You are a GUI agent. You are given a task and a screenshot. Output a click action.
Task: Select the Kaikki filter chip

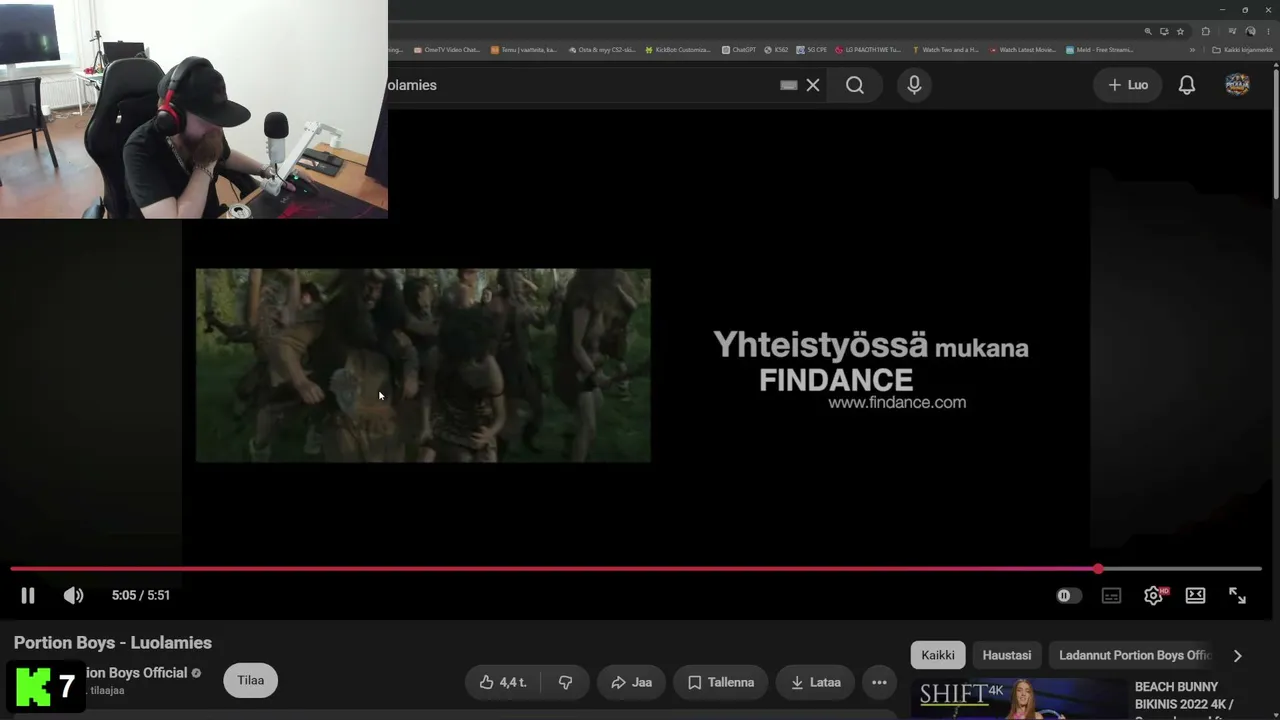point(938,655)
